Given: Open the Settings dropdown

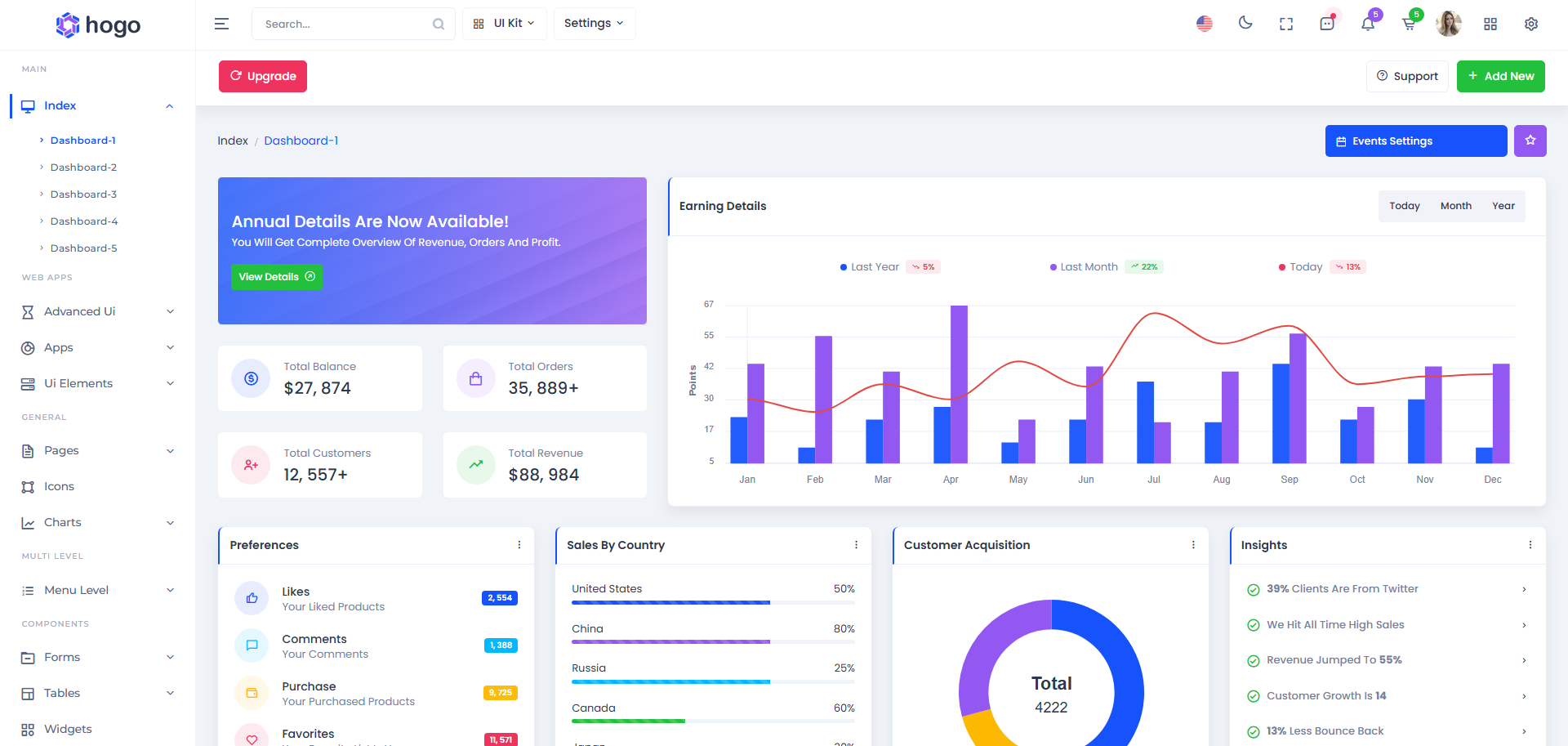Looking at the screenshot, I should pos(595,24).
